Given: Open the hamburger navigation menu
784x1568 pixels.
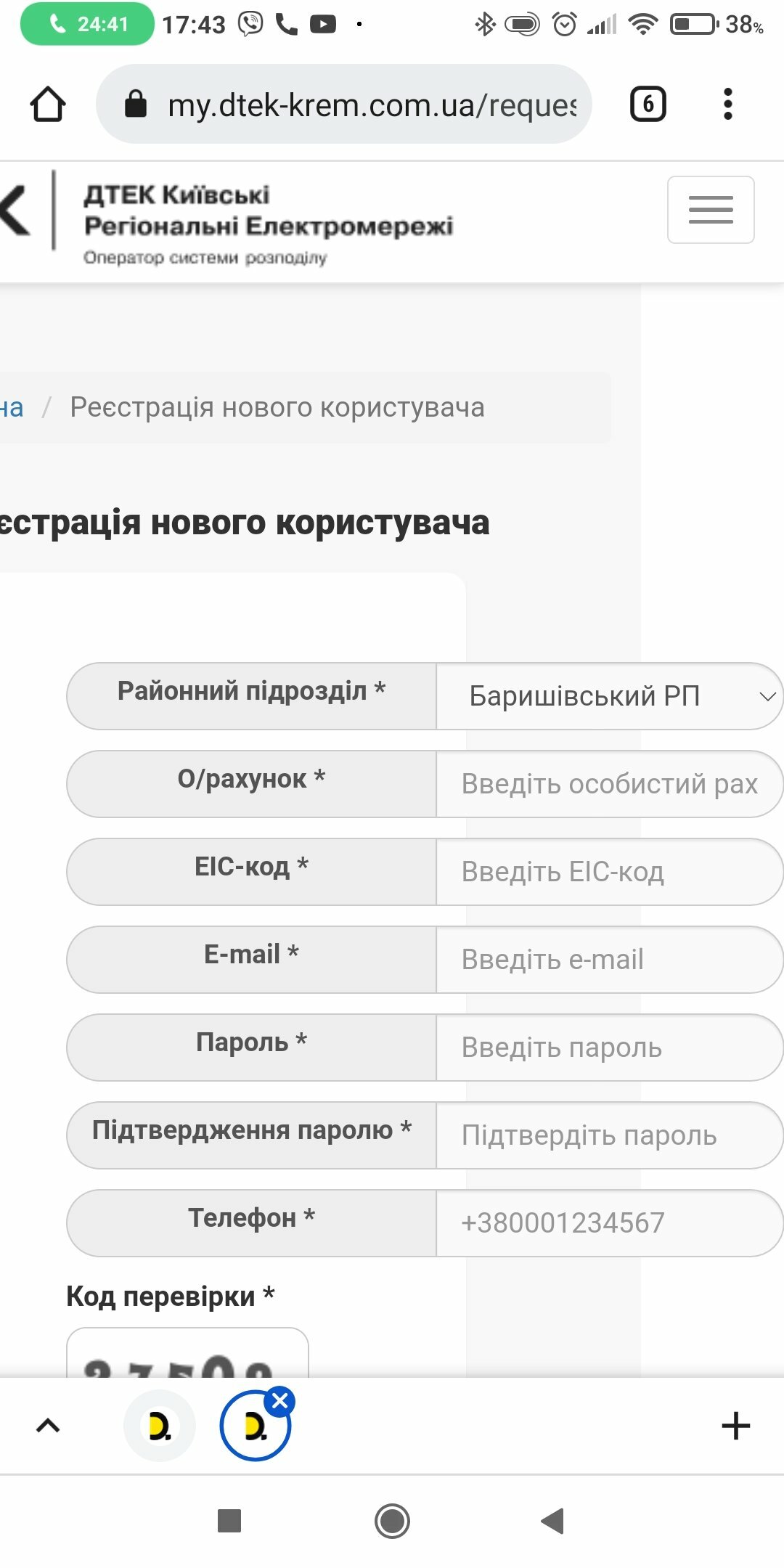Looking at the screenshot, I should [711, 210].
